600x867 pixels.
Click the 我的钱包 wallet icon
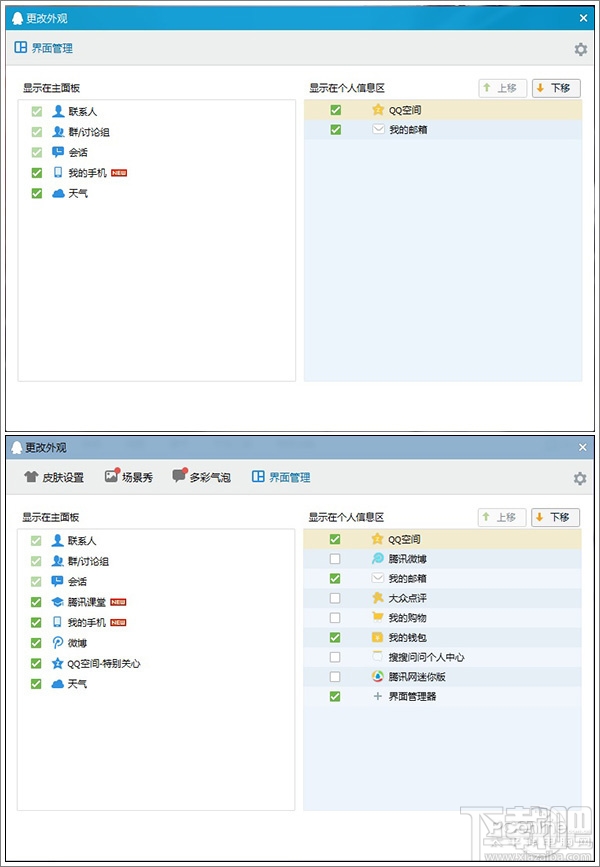(377, 638)
